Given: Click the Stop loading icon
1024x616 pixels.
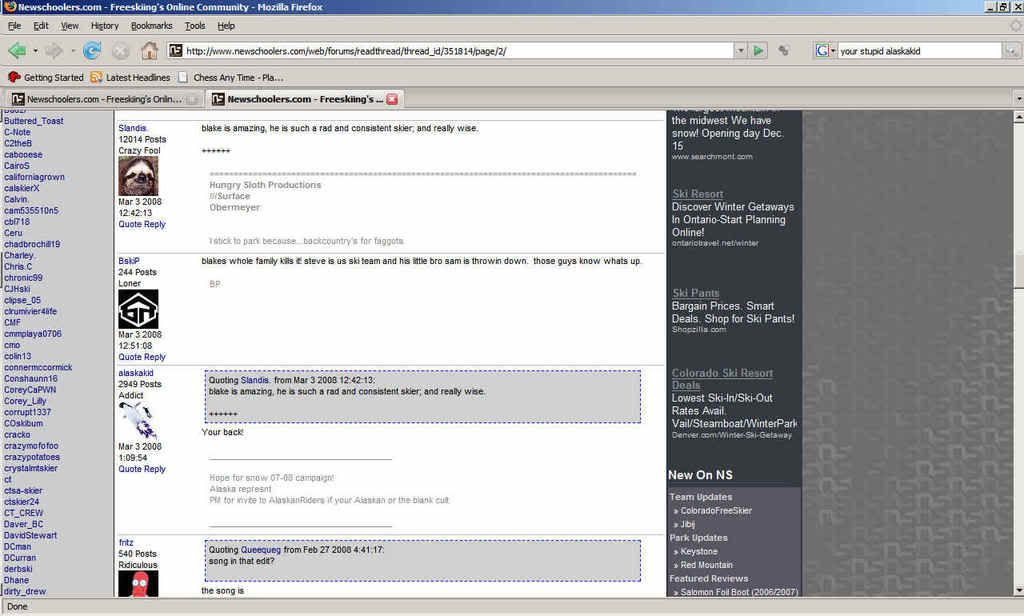Looking at the screenshot, I should 120,50.
